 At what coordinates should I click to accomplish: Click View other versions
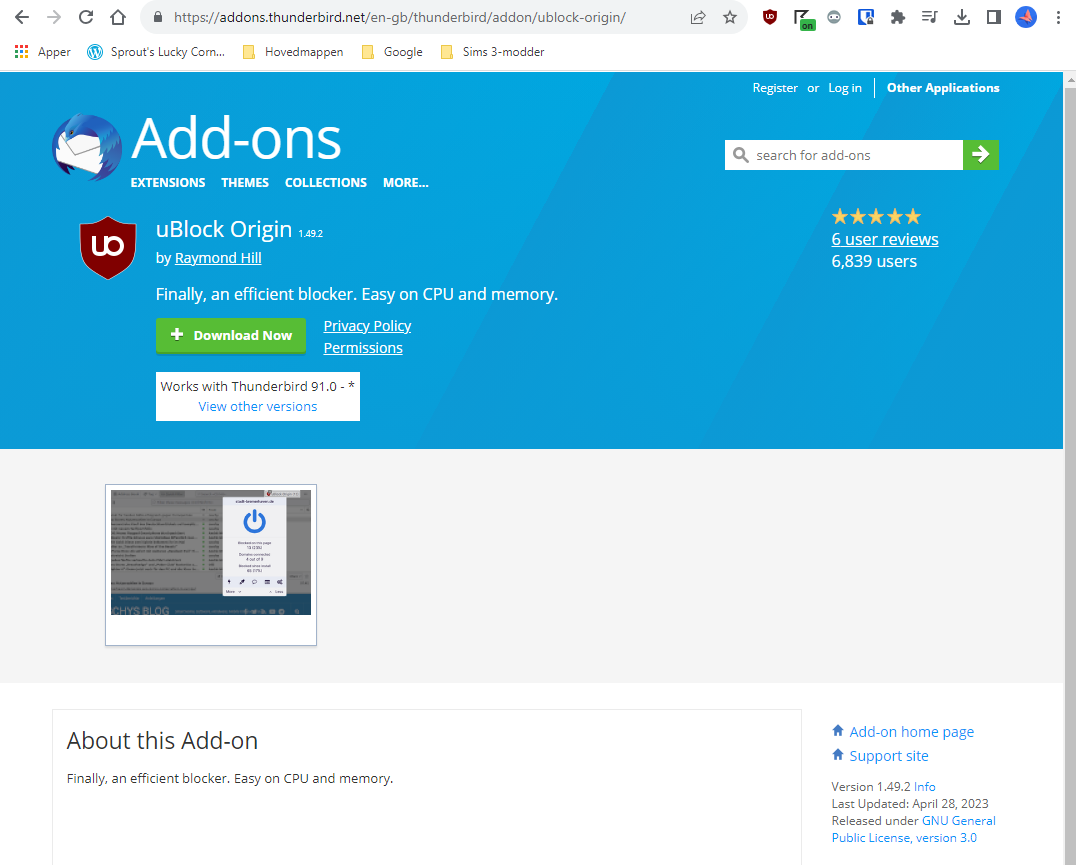coord(257,406)
